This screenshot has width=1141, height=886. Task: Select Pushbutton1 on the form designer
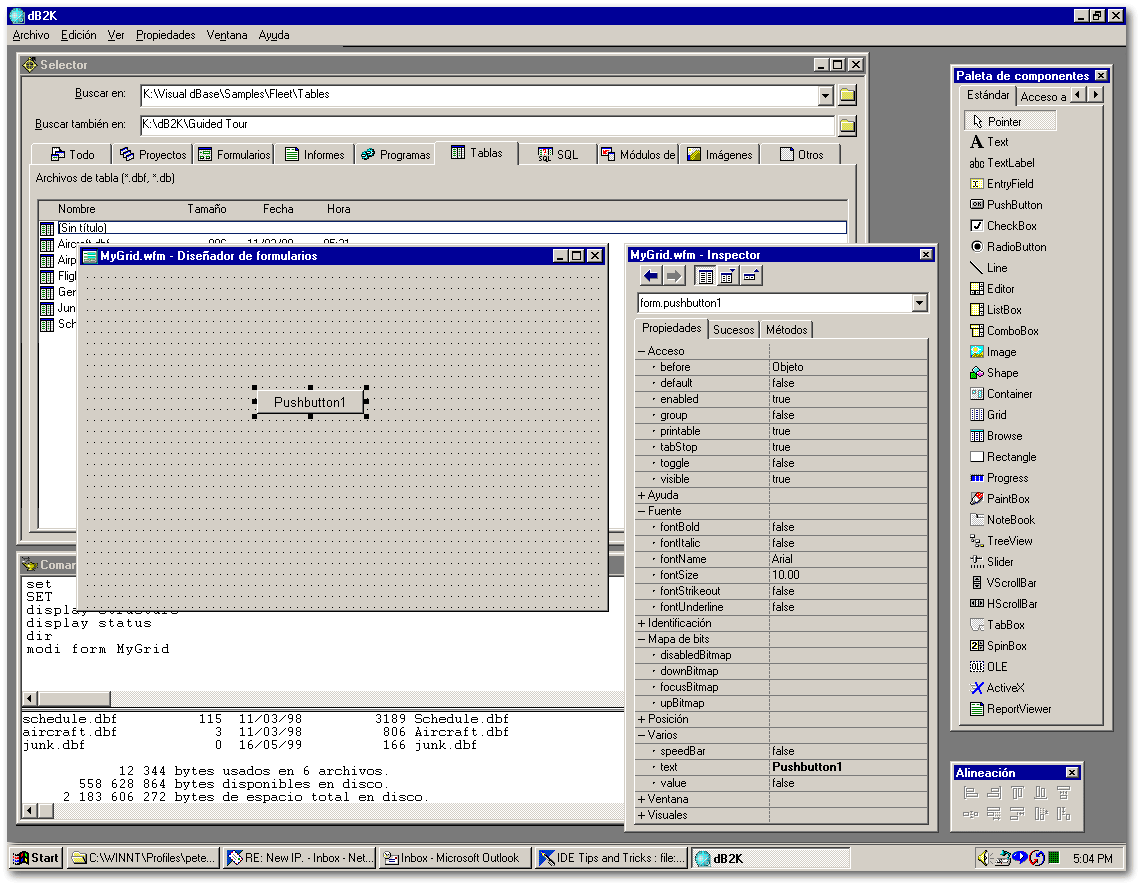(x=310, y=402)
